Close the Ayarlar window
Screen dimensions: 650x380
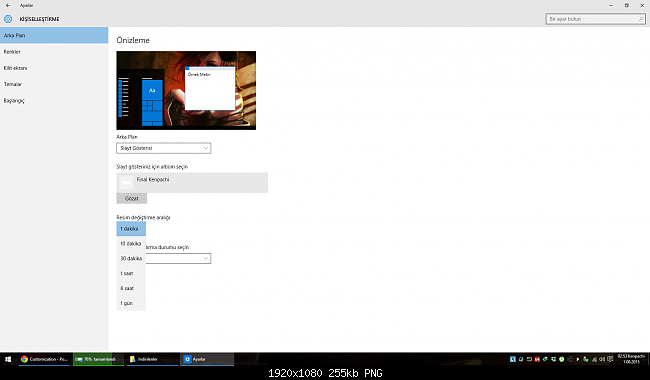(642, 5)
